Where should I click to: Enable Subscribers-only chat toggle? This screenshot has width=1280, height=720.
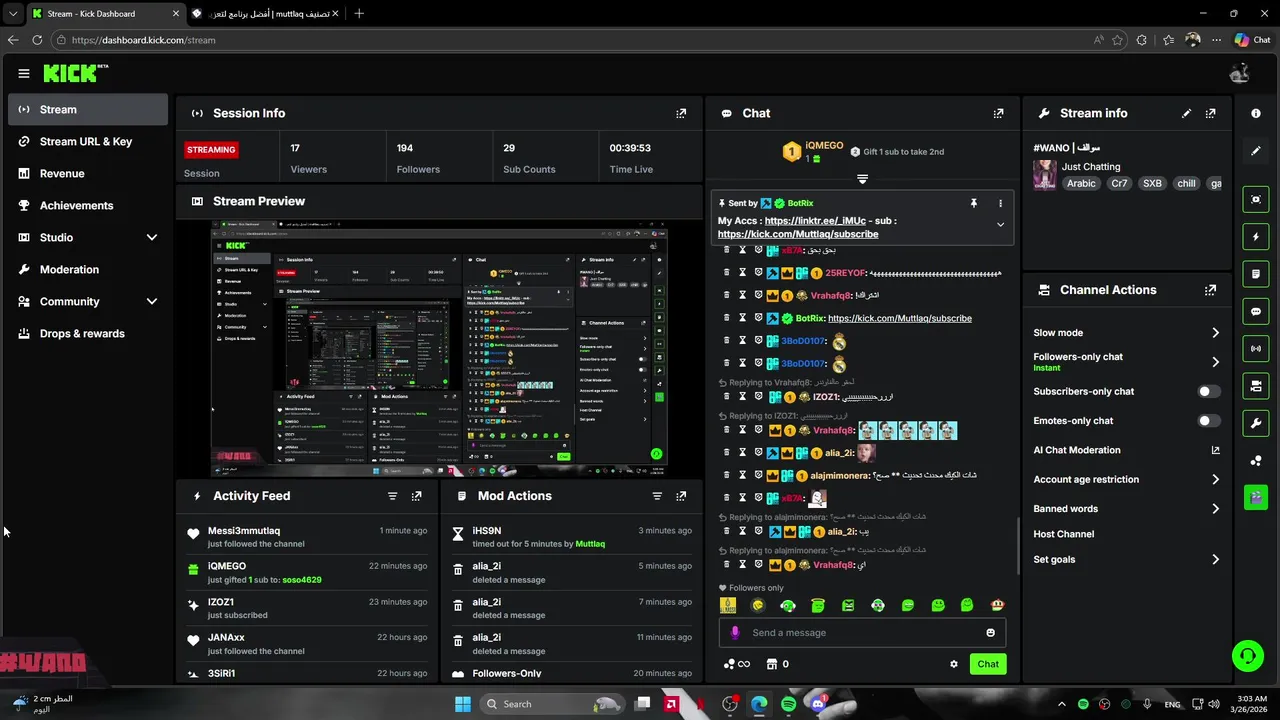pyautogui.click(x=1209, y=392)
